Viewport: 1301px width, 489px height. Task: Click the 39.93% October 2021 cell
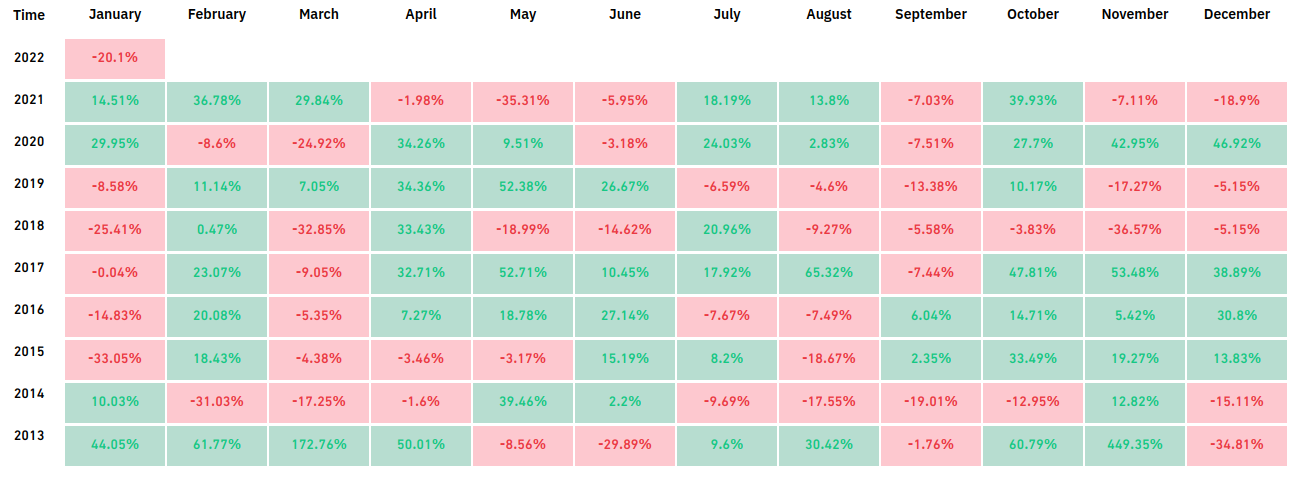click(x=1033, y=101)
